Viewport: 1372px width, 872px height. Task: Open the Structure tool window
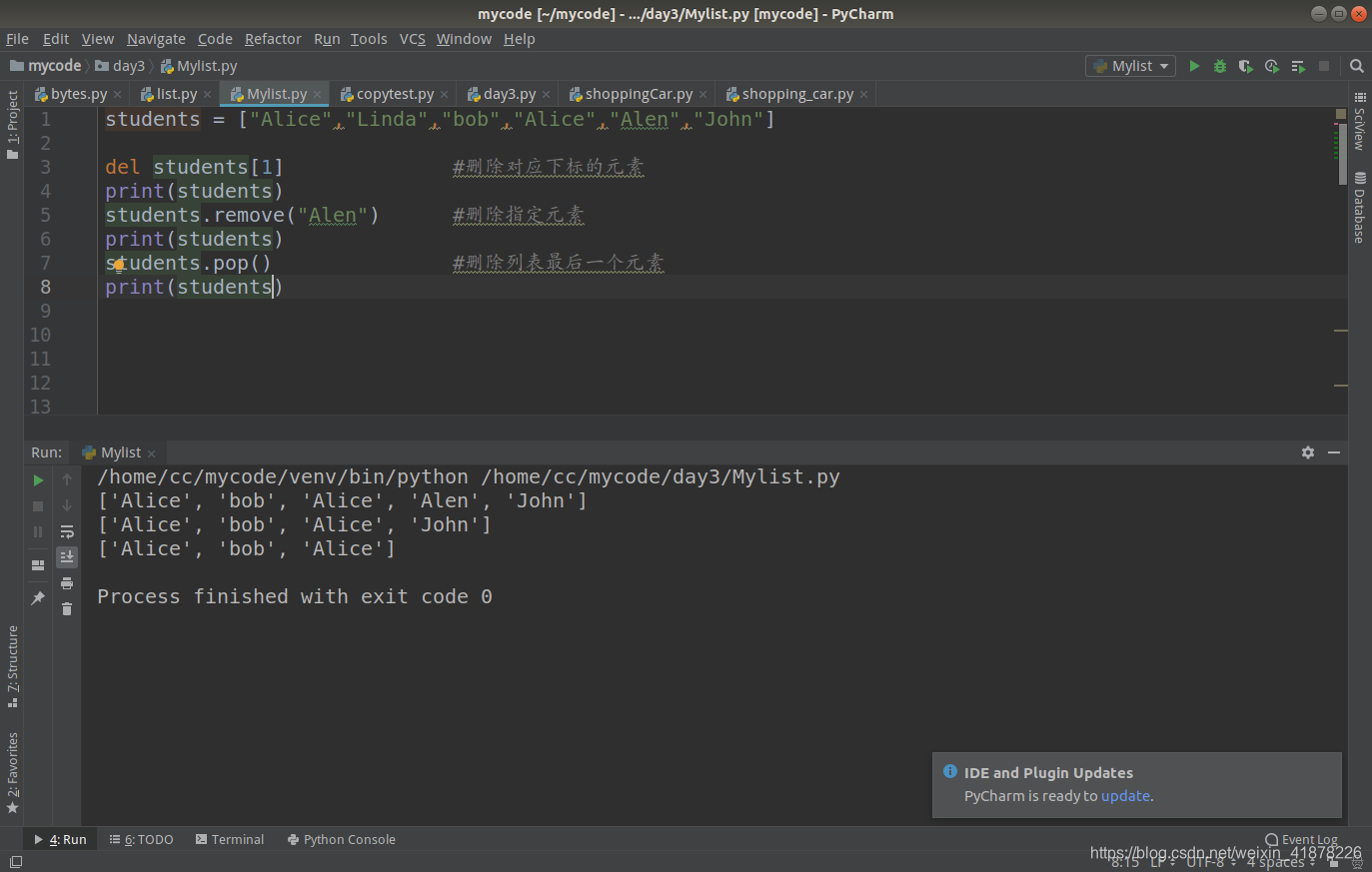pyautogui.click(x=12, y=666)
